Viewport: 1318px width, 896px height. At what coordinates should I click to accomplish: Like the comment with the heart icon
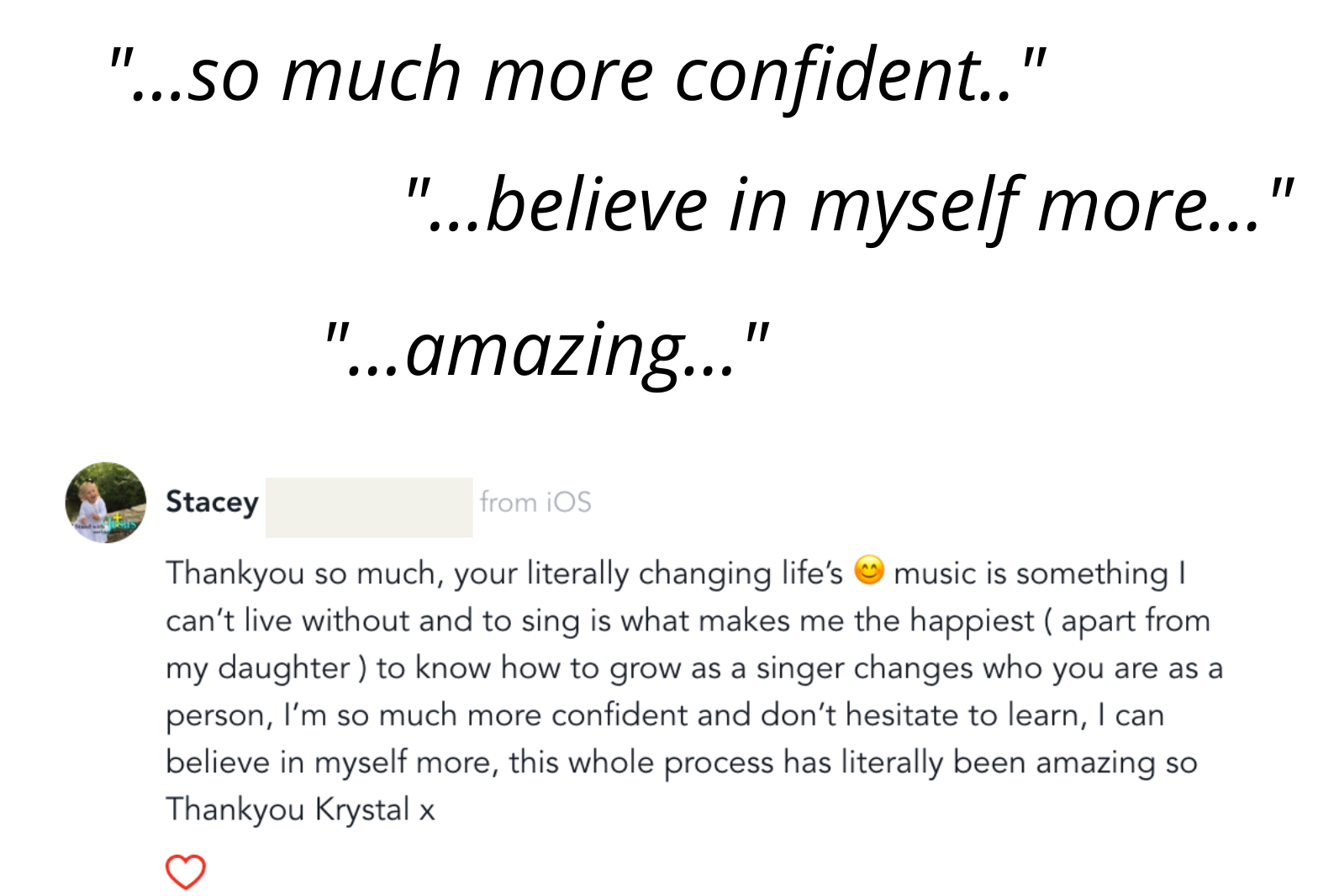point(186,872)
